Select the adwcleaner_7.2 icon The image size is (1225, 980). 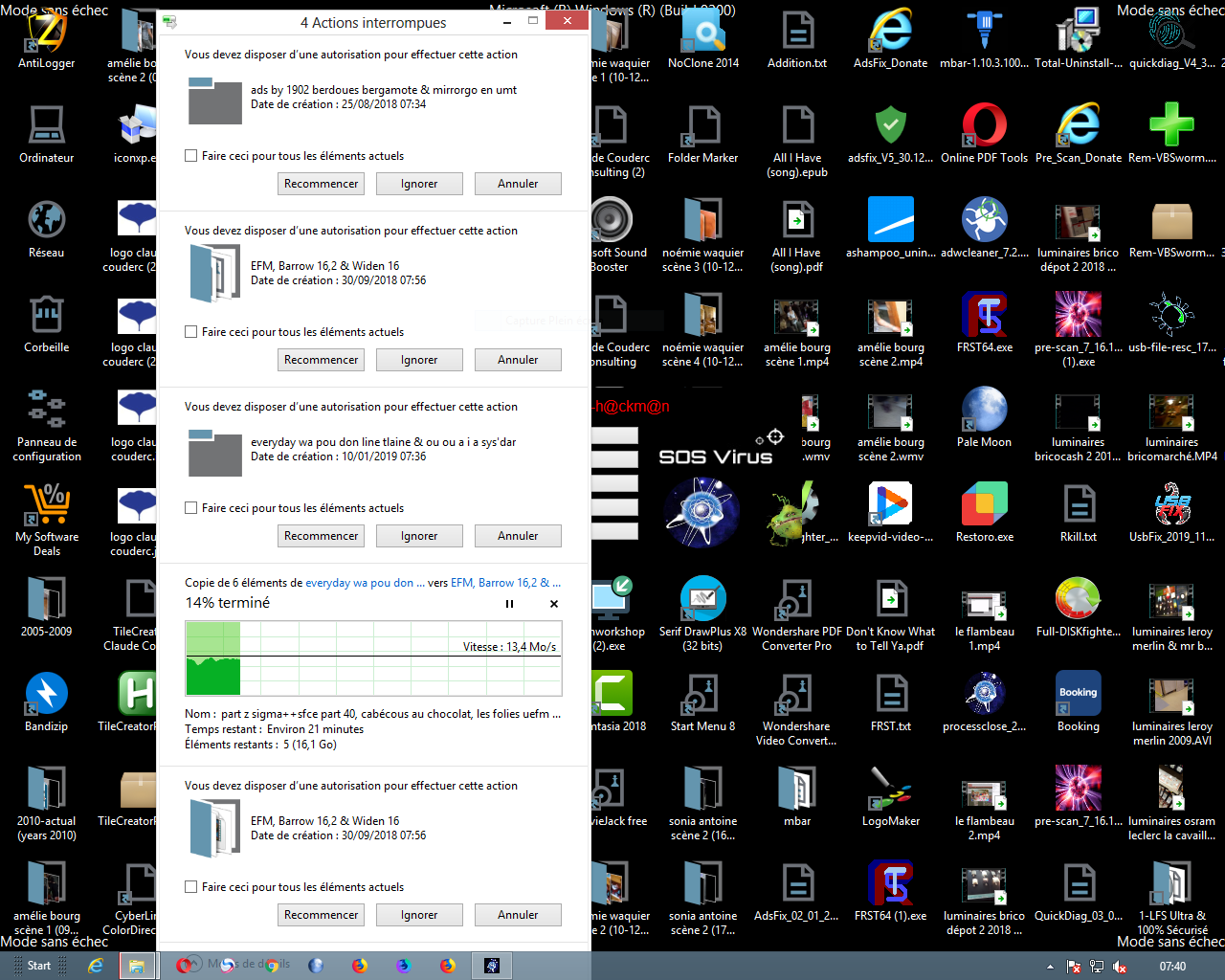(984, 230)
